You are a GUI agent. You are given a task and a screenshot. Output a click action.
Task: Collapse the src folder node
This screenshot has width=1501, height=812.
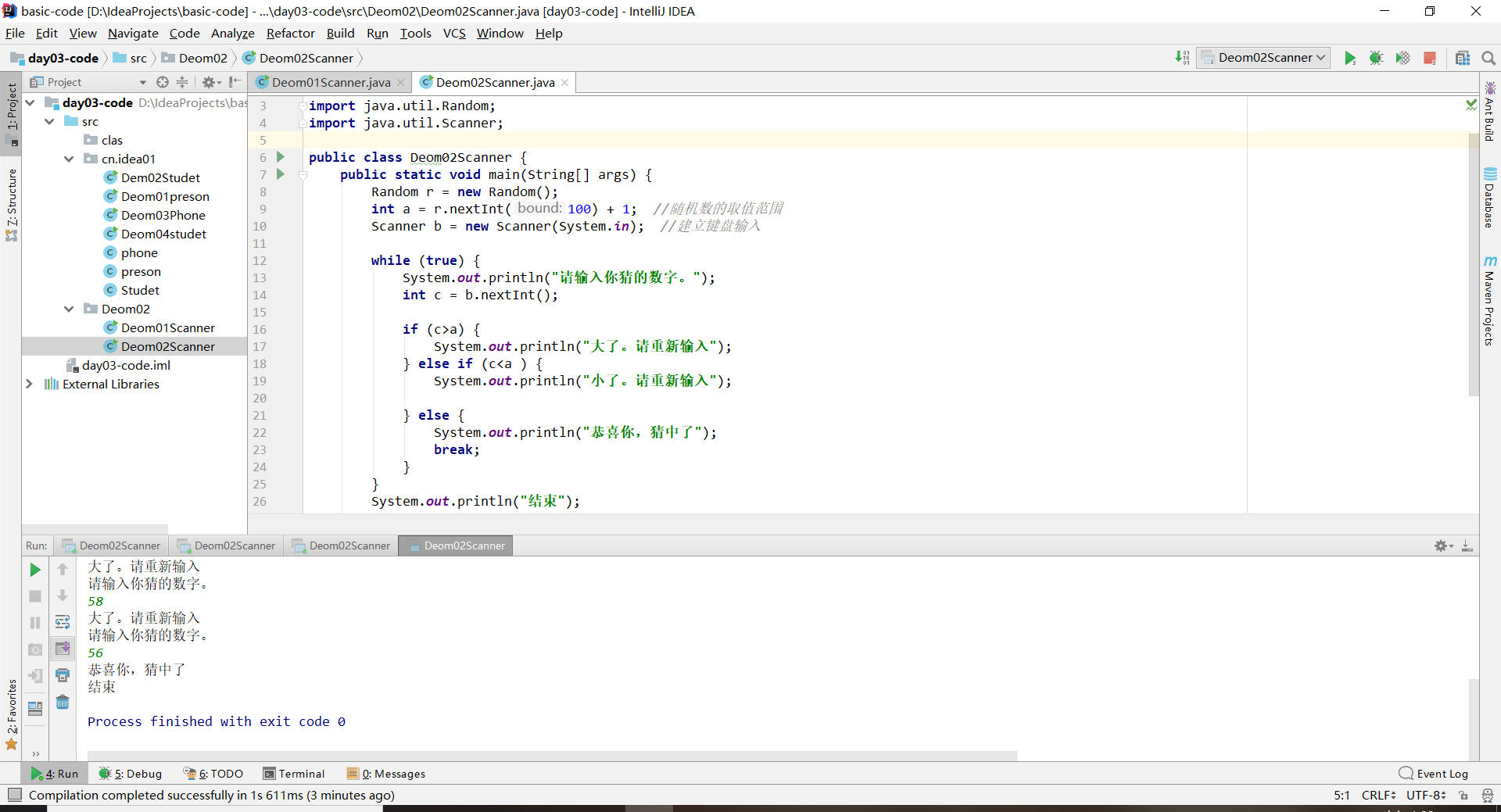click(x=49, y=121)
